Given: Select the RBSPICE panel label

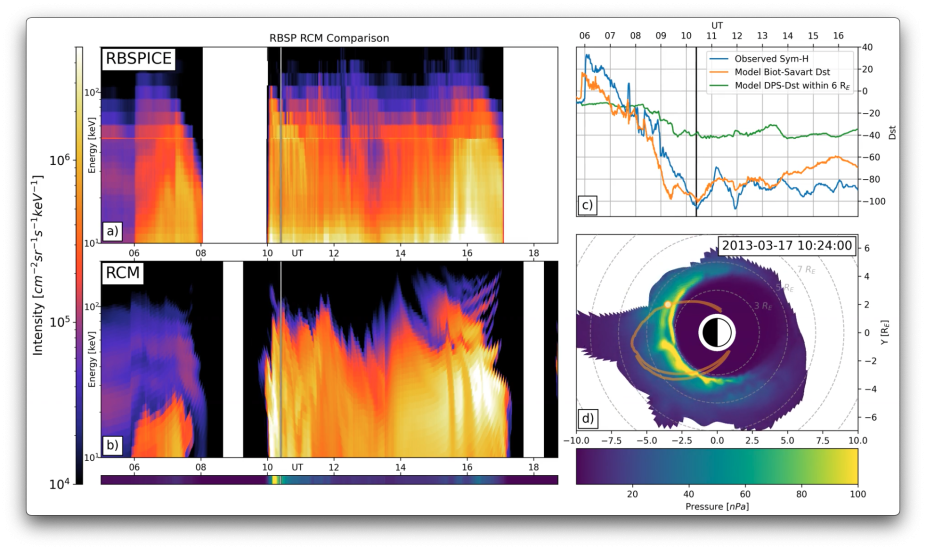Looking at the screenshot, I should [x=139, y=60].
